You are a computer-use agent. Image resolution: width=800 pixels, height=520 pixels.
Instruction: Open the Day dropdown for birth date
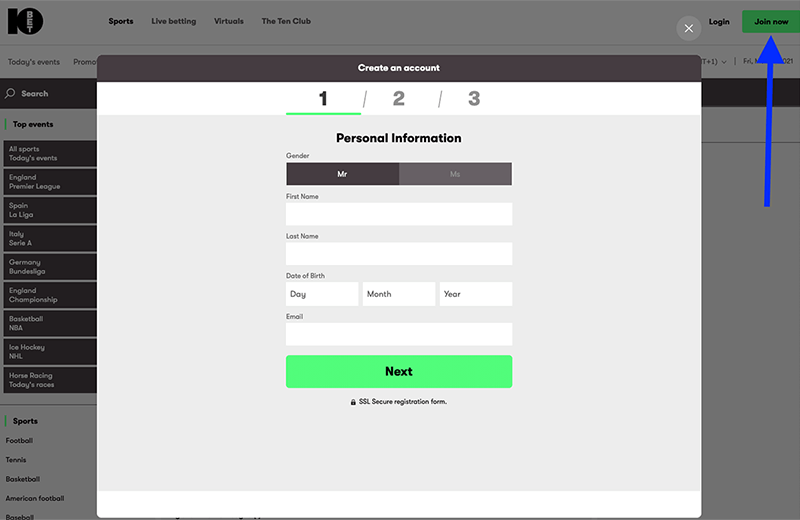[321, 294]
